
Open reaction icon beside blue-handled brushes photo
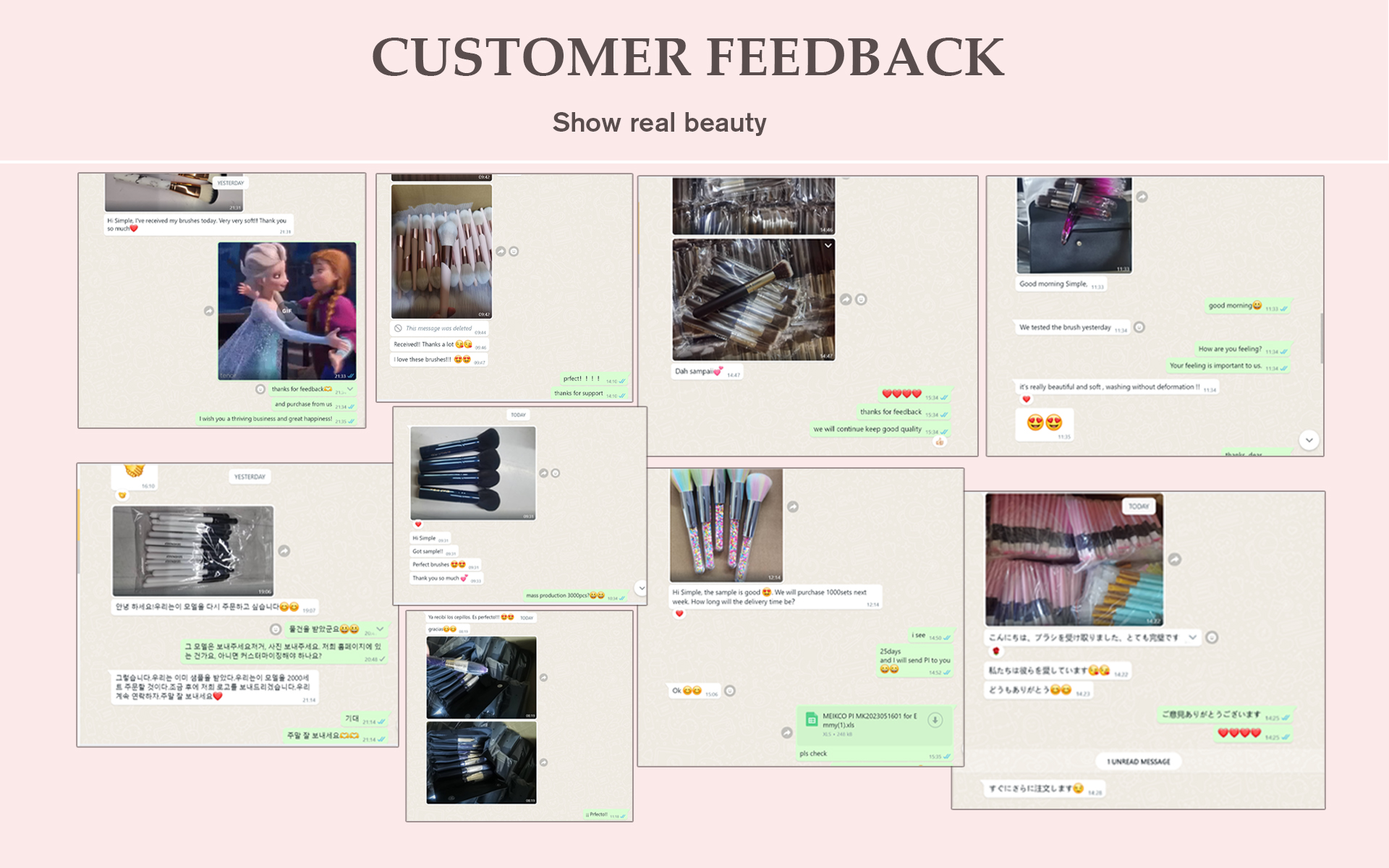556,473
